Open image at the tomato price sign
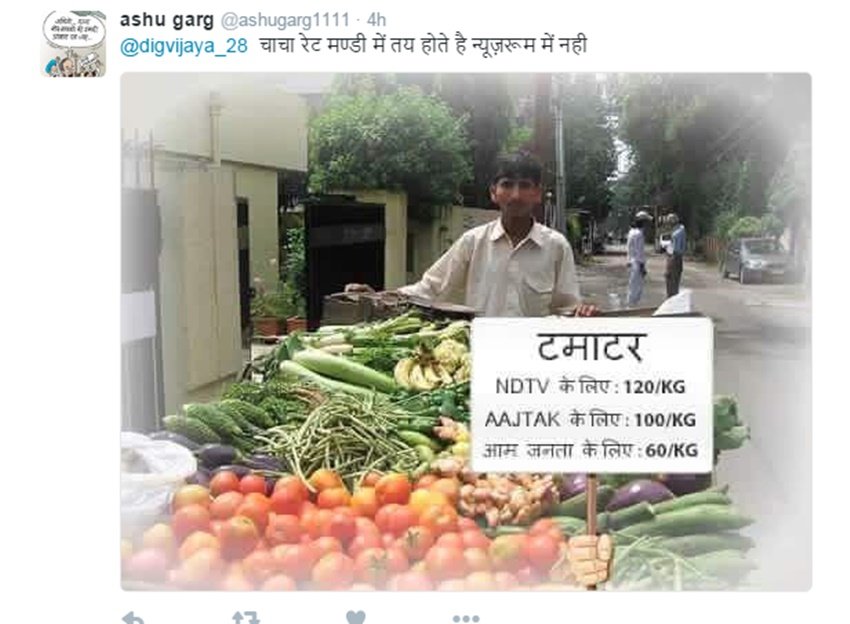This screenshot has width=850, height=624. [x=591, y=395]
